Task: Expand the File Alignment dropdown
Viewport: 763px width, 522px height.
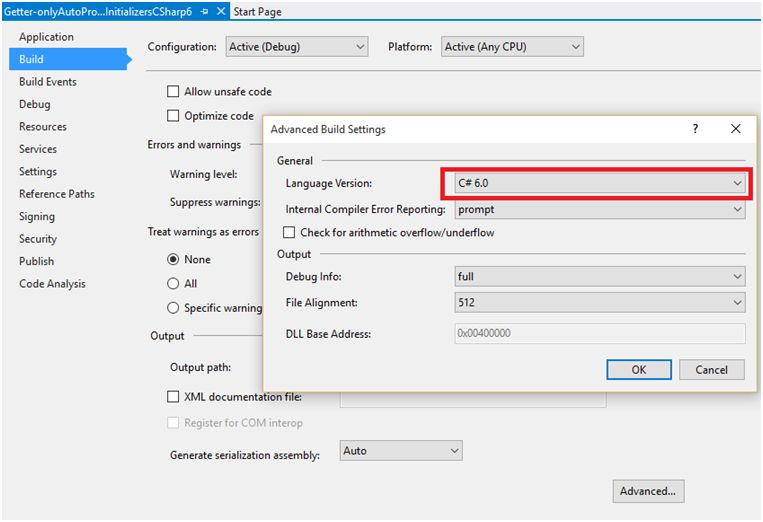Action: point(599,302)
